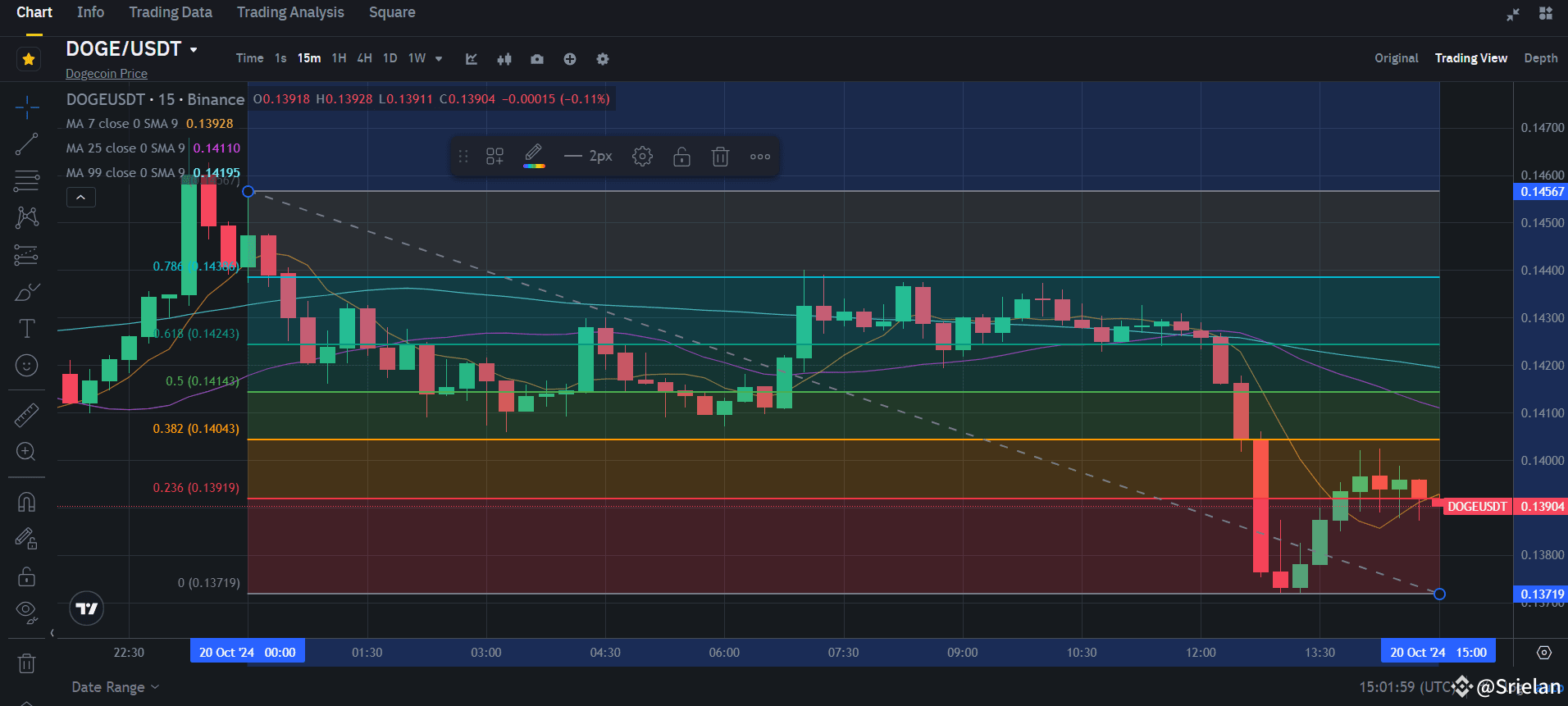Image resolution: width=1568 pixels, height=706 pixels.
Task: Toggle lock on the selected drawing
Action: point(681,157)
